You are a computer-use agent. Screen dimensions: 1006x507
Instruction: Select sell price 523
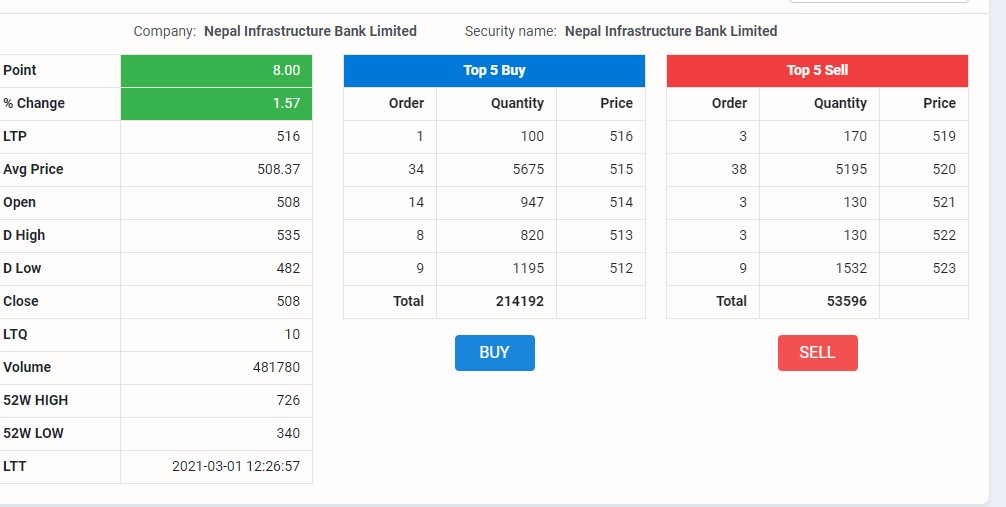[x=944, y=268]
